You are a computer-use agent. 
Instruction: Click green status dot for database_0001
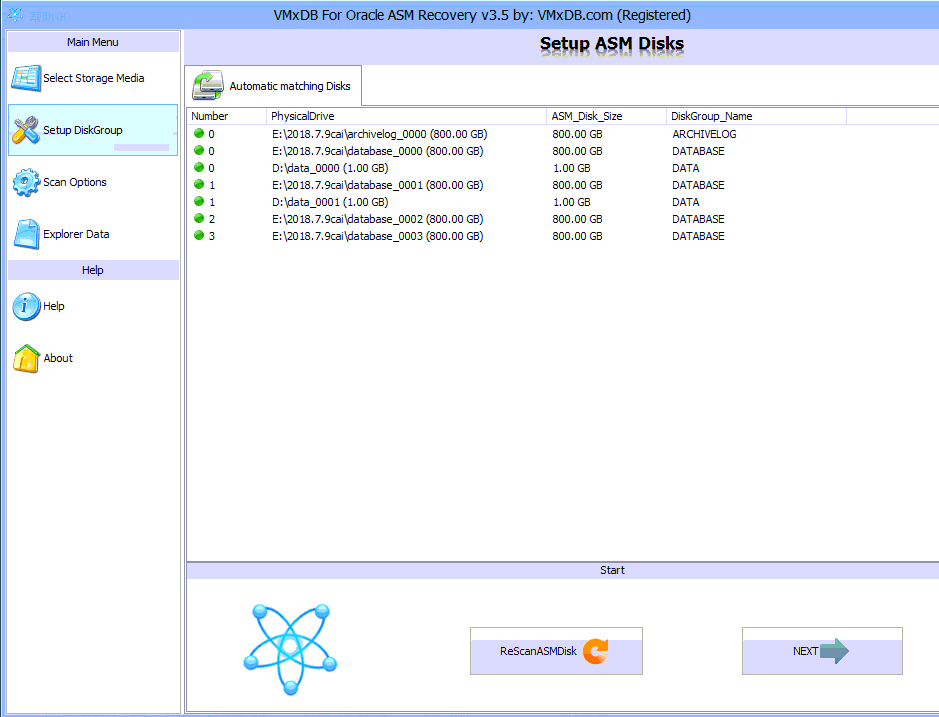[199, 184]
